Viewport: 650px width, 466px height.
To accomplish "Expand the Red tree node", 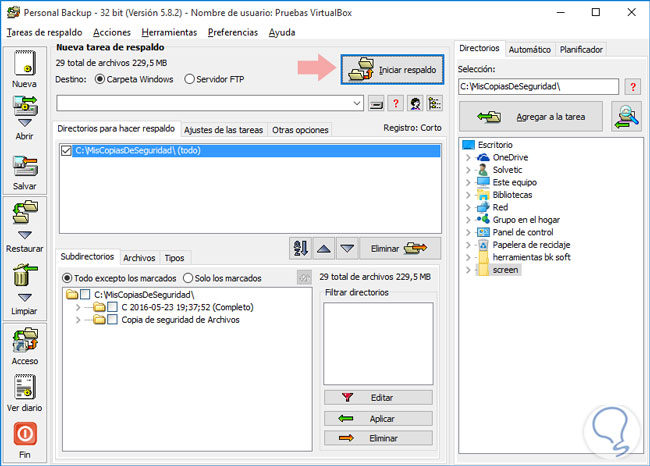I will [x=468, y=207].
